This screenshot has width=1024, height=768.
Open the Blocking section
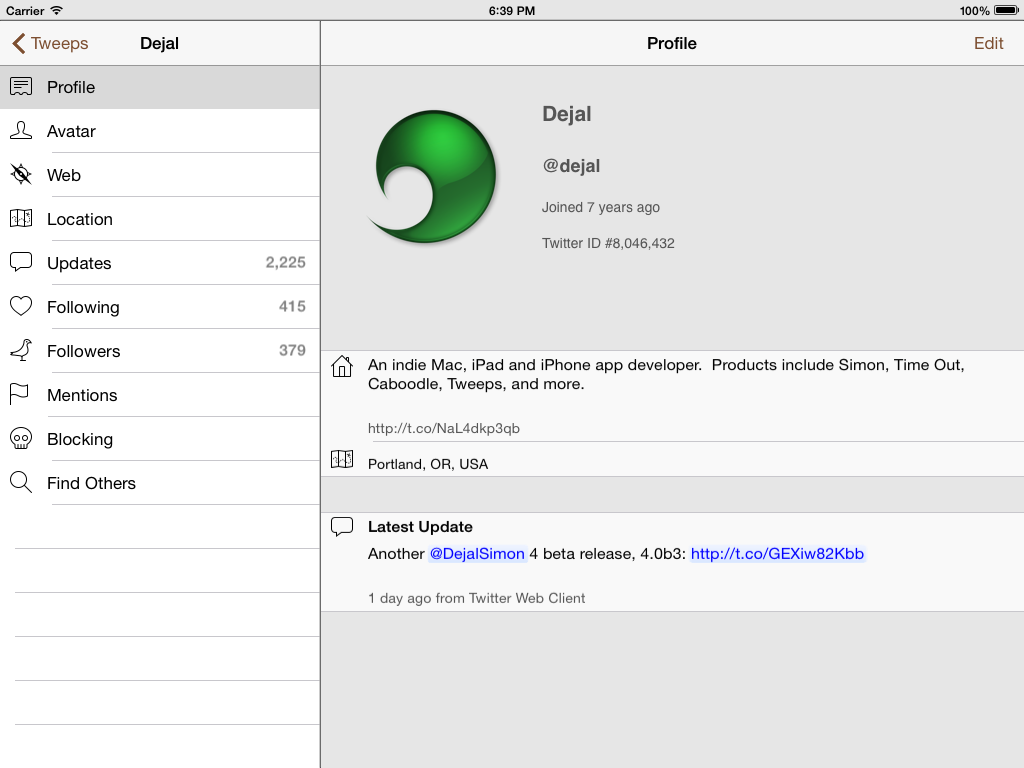pyautogui.click(x=160, y=439)
